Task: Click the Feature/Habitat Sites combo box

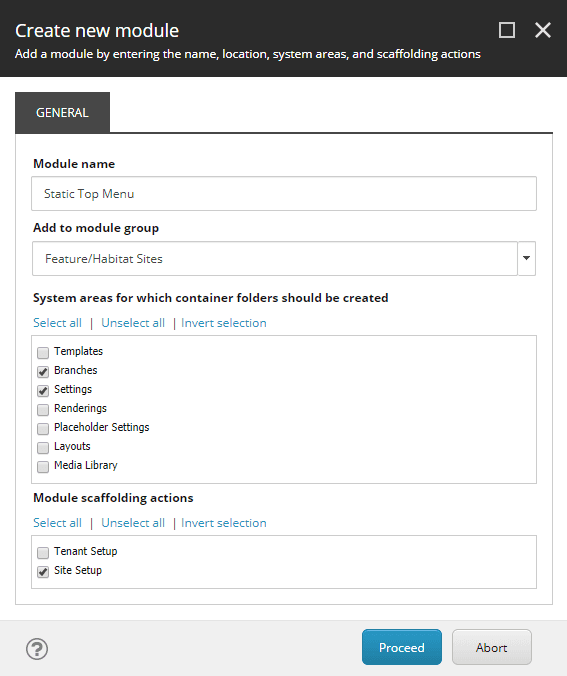Action: [275, 258]
